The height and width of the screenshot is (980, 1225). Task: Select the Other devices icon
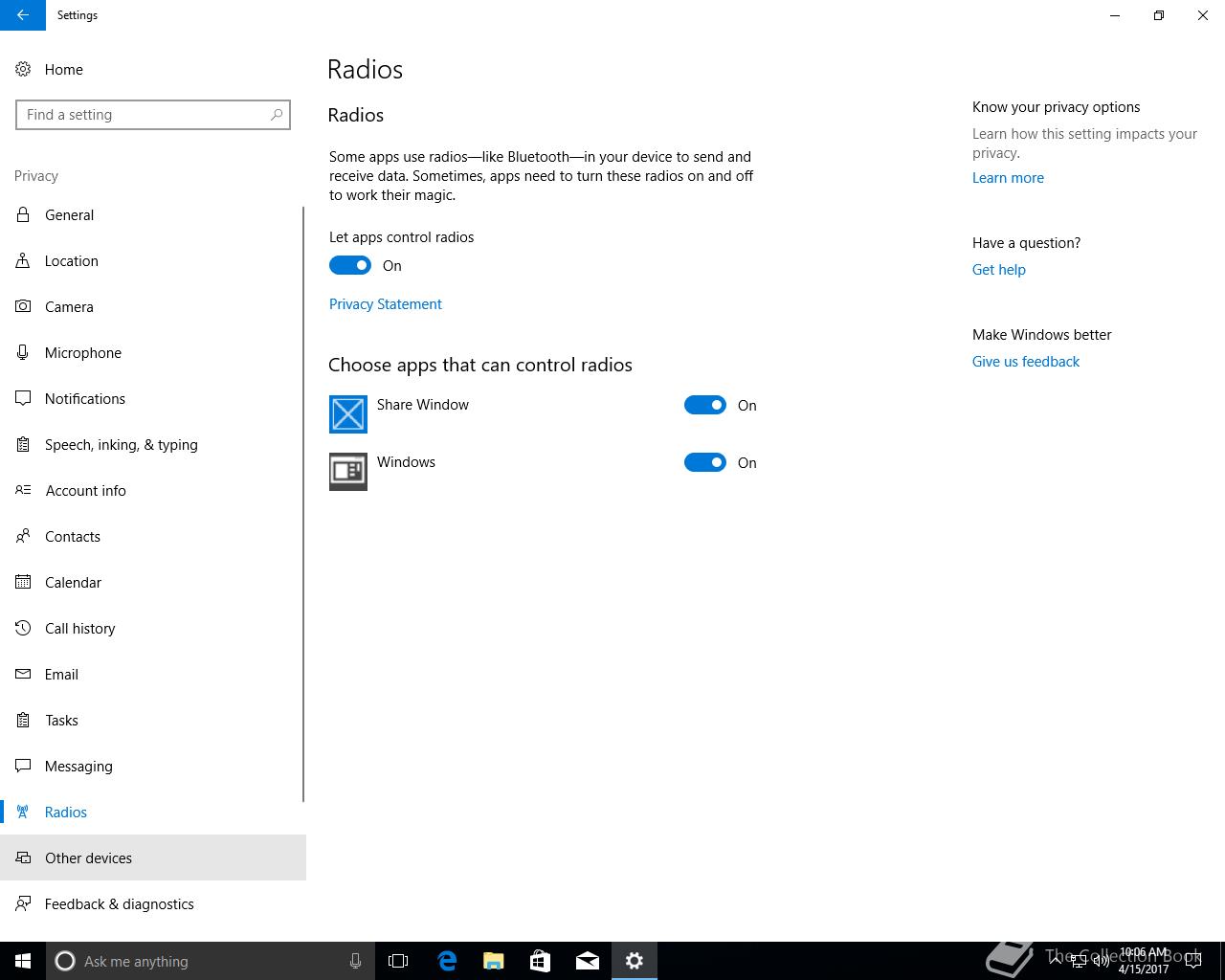(23, 857)
